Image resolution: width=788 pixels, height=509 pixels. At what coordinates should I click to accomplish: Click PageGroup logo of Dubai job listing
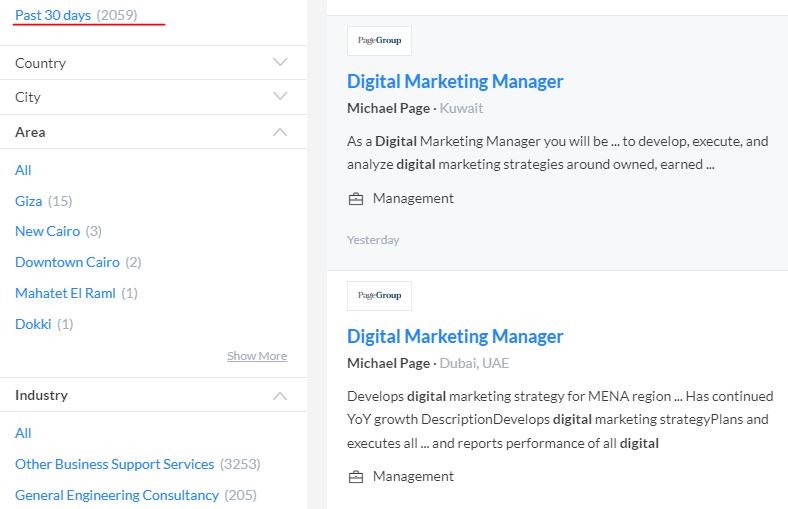(379, 296)
